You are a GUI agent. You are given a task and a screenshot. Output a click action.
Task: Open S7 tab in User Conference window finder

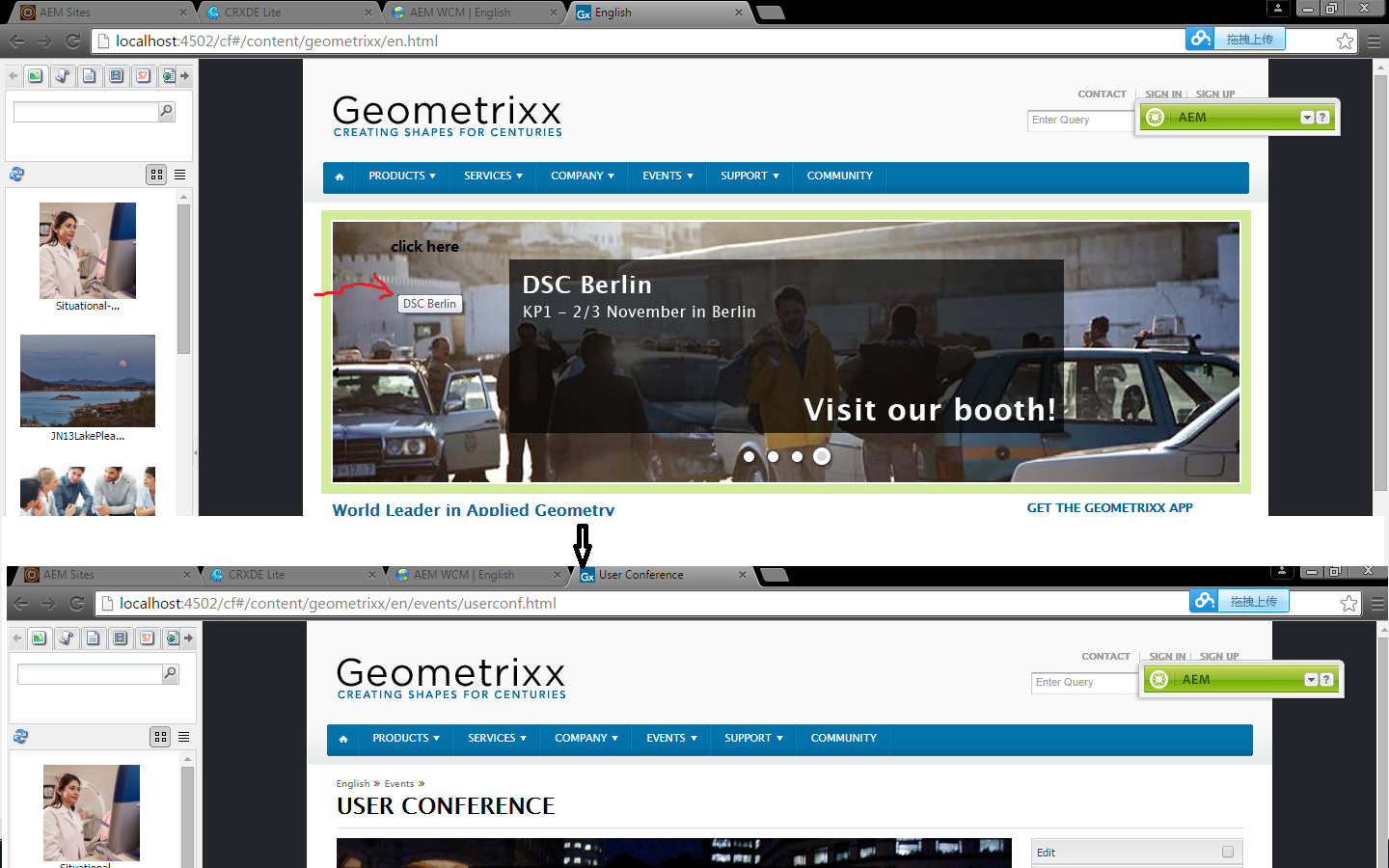148,638
